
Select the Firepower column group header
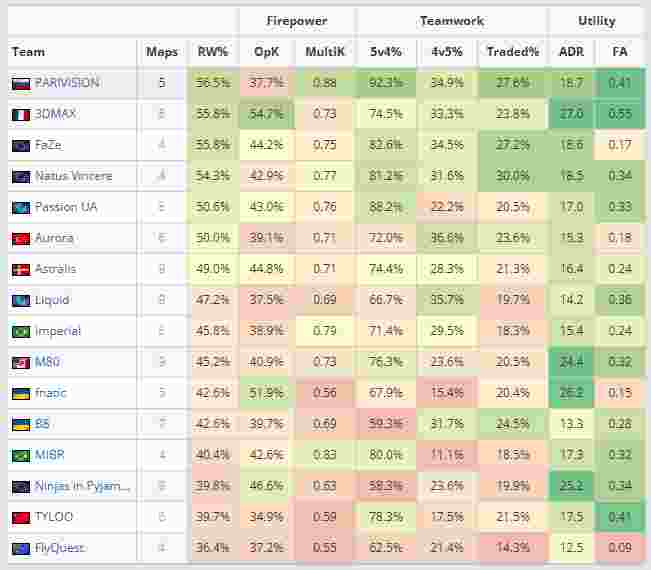296,20
